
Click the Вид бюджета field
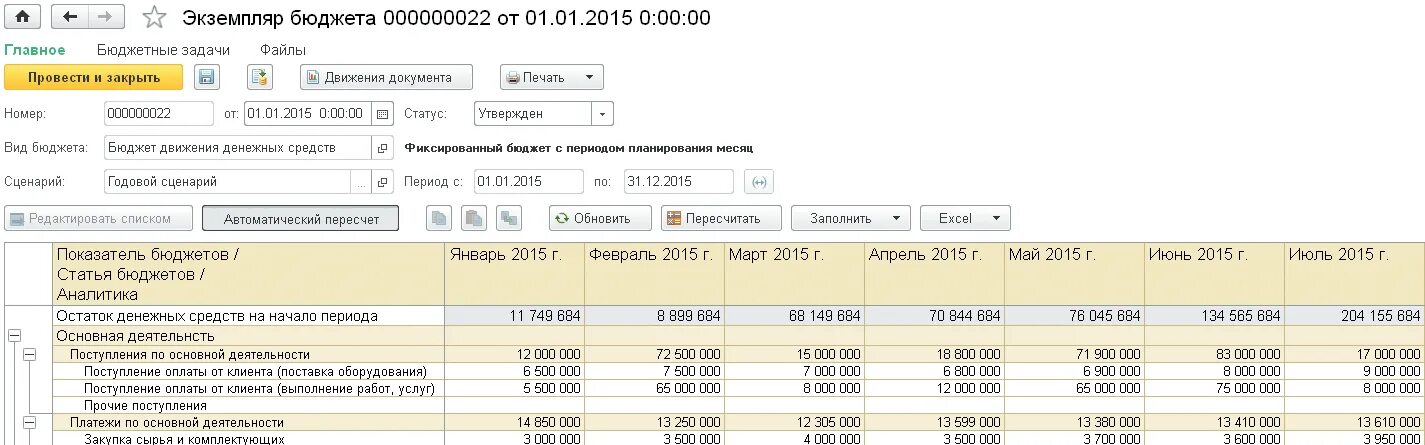click(x=238, y=148)
